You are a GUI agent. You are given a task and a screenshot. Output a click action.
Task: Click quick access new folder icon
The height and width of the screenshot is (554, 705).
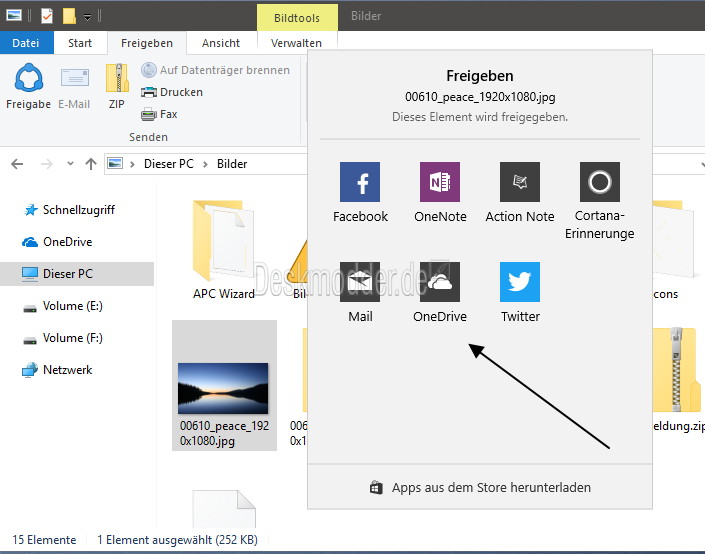pyautogui.click(x=69, y=16)
